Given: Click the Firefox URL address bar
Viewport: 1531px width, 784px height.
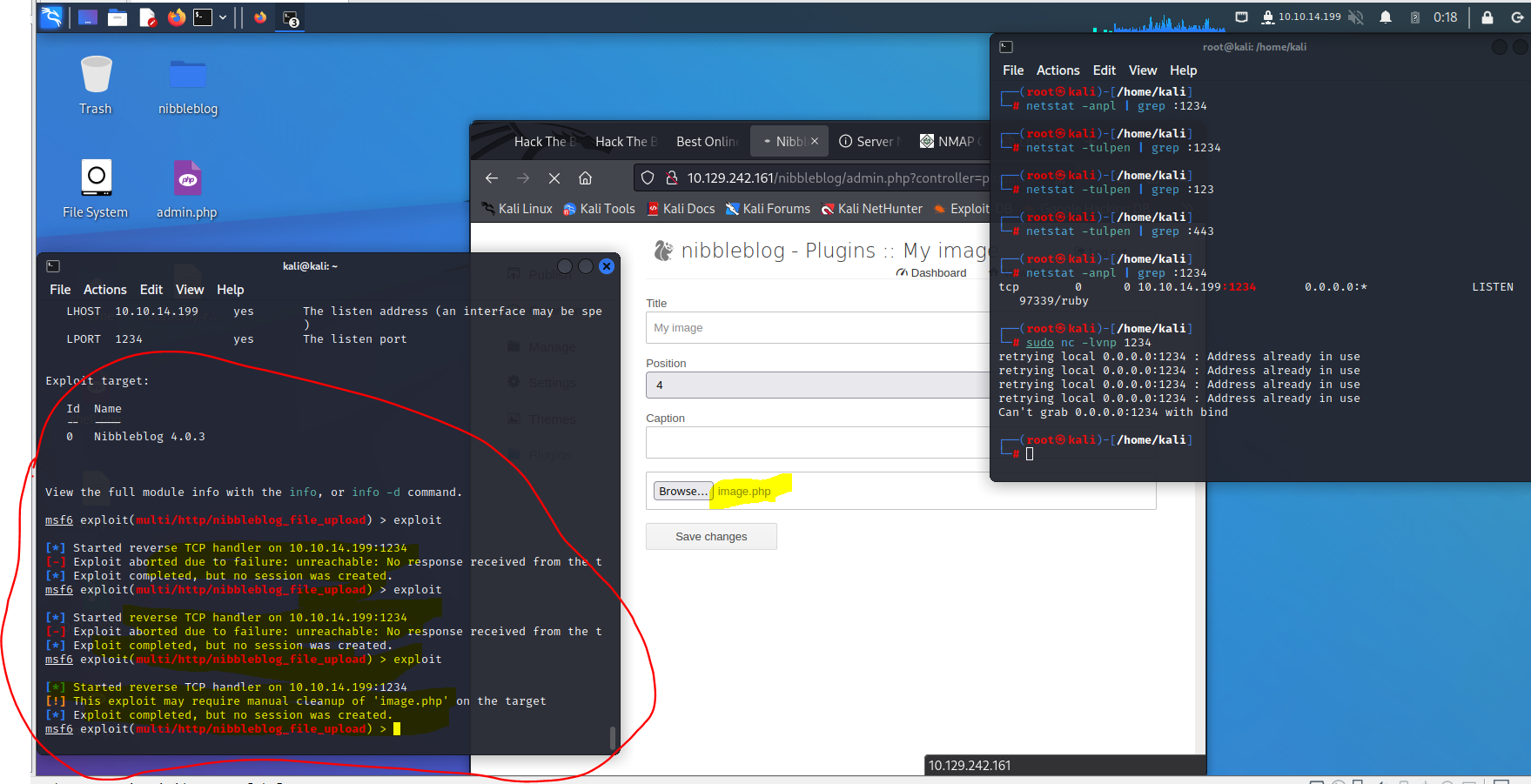Looking at the screenshot, I should (x=837, y=178).
